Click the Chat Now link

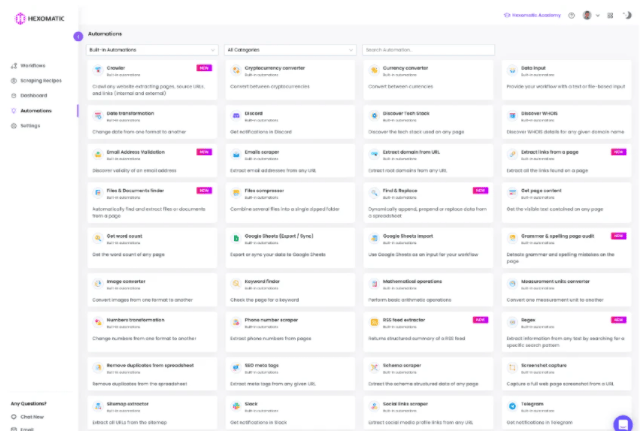(x=32, y=416)
